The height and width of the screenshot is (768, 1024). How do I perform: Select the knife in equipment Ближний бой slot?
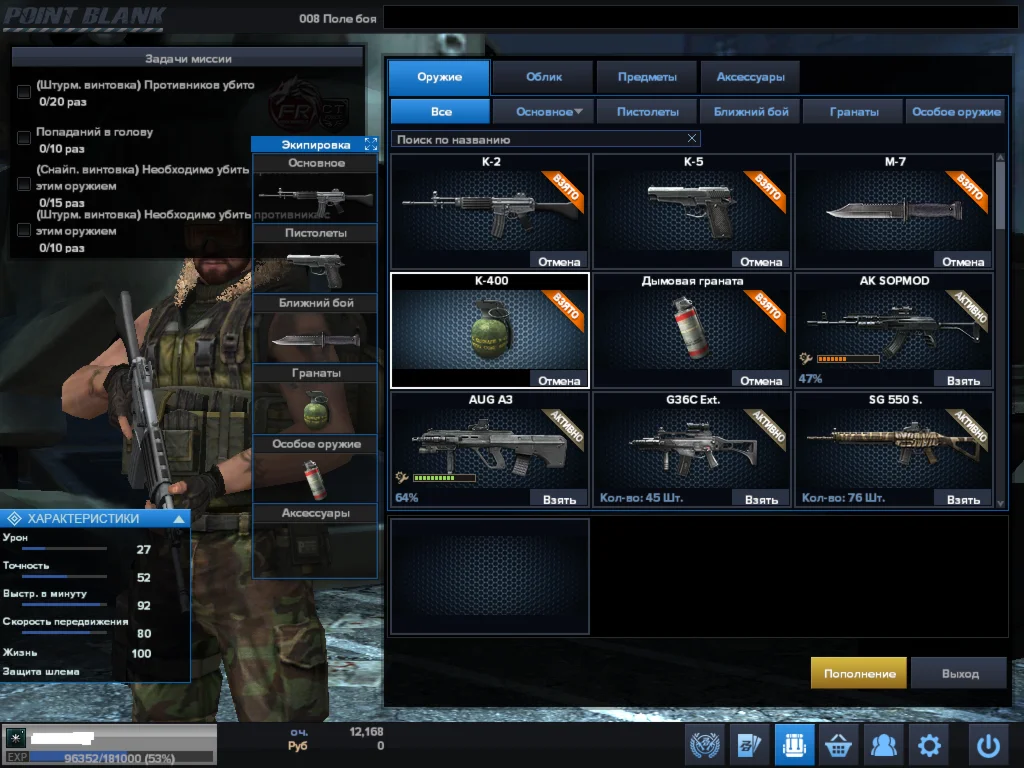click(x=315, y=338)
